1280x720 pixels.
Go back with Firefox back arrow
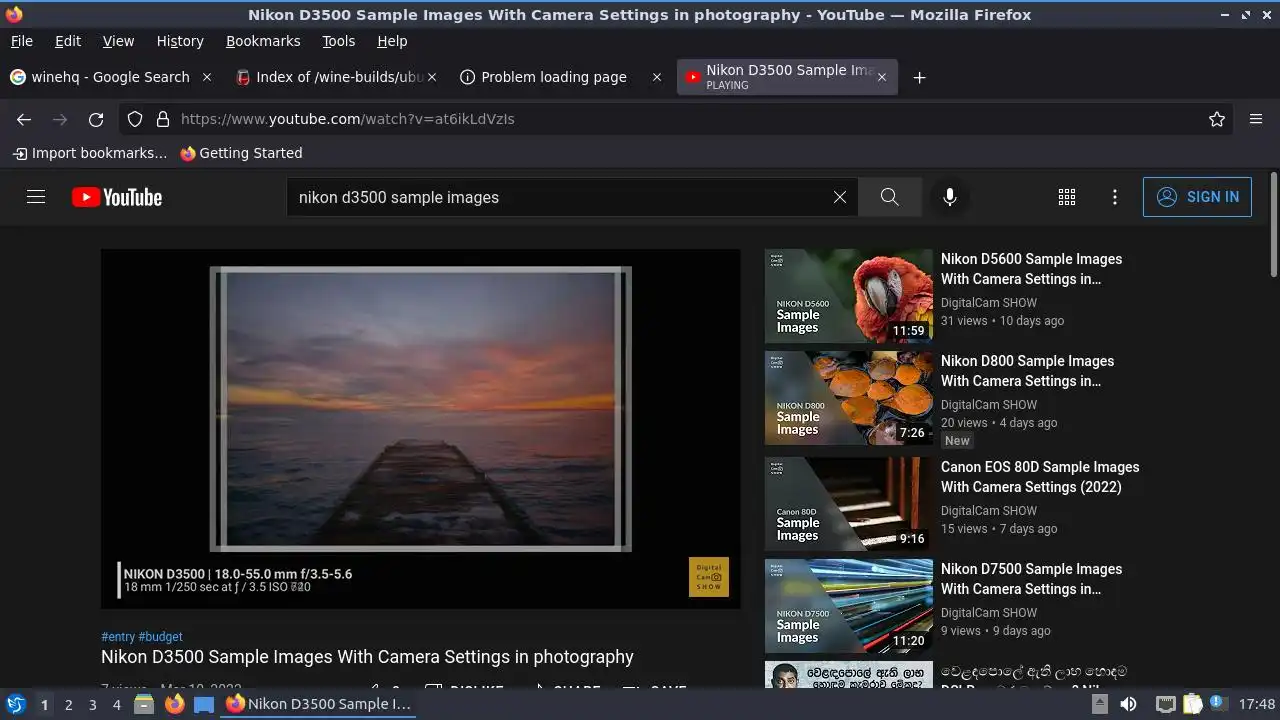click(x=24, y=119)
